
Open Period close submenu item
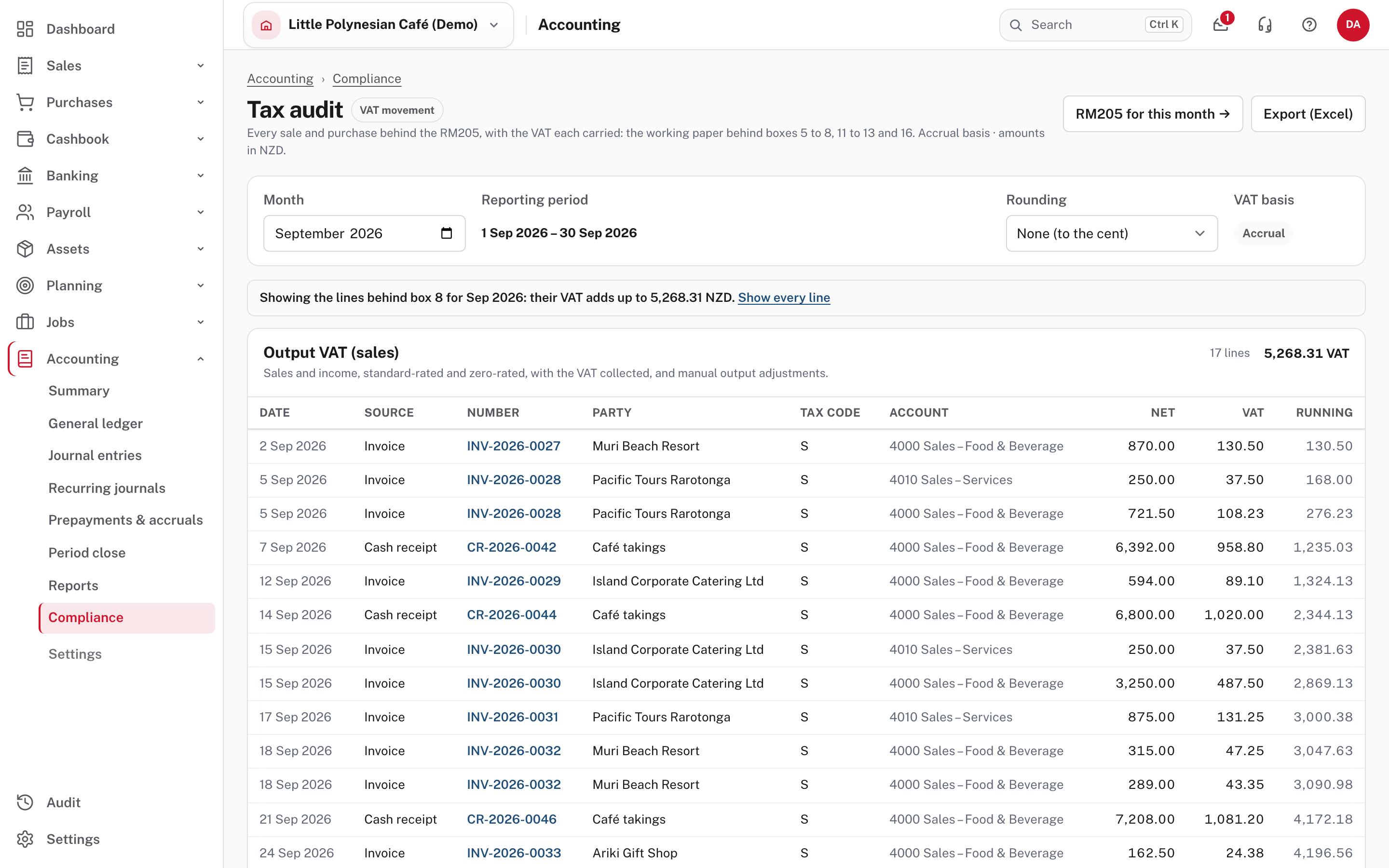87,552
